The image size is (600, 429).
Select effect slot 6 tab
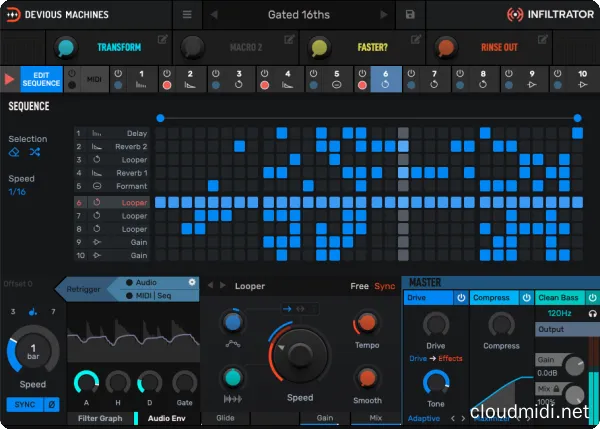click(386, 79)
